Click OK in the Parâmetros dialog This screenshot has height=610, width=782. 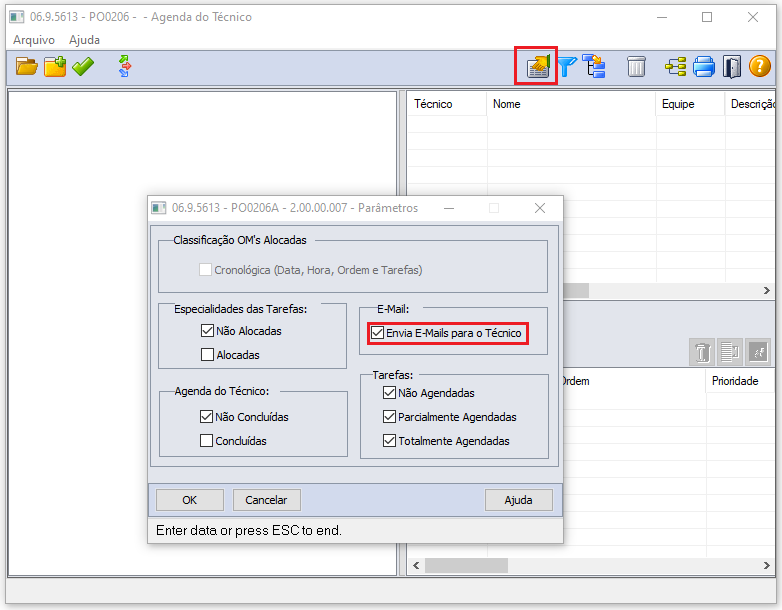190,500
